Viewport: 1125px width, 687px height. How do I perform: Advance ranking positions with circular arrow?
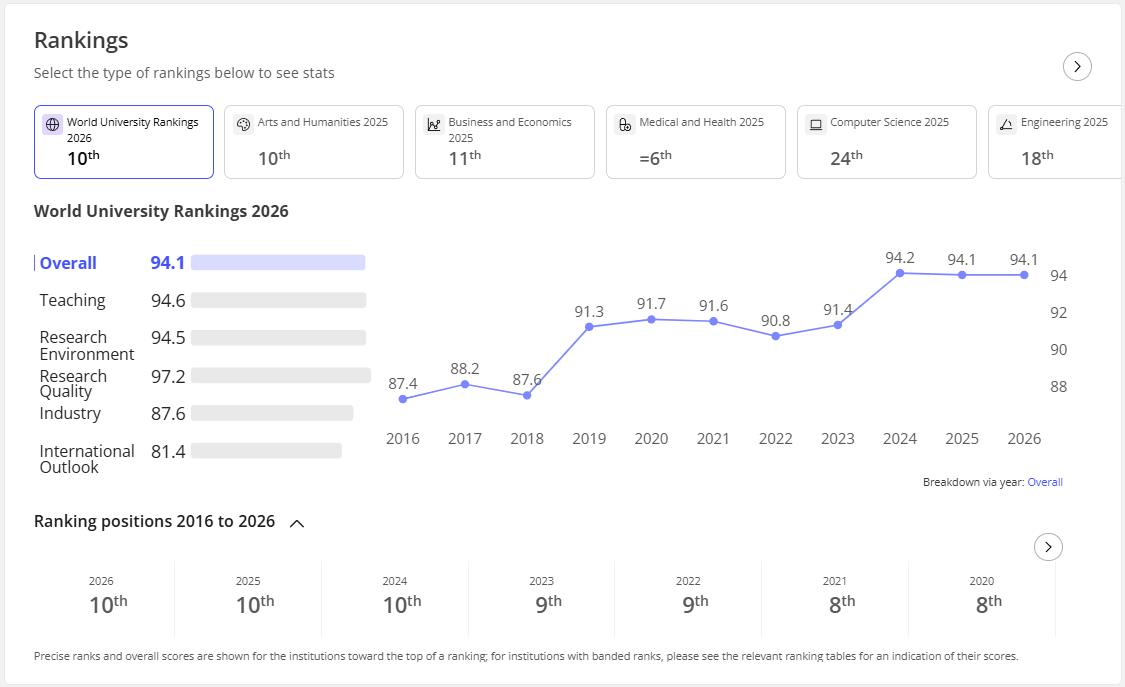(x=1048, y=547)
